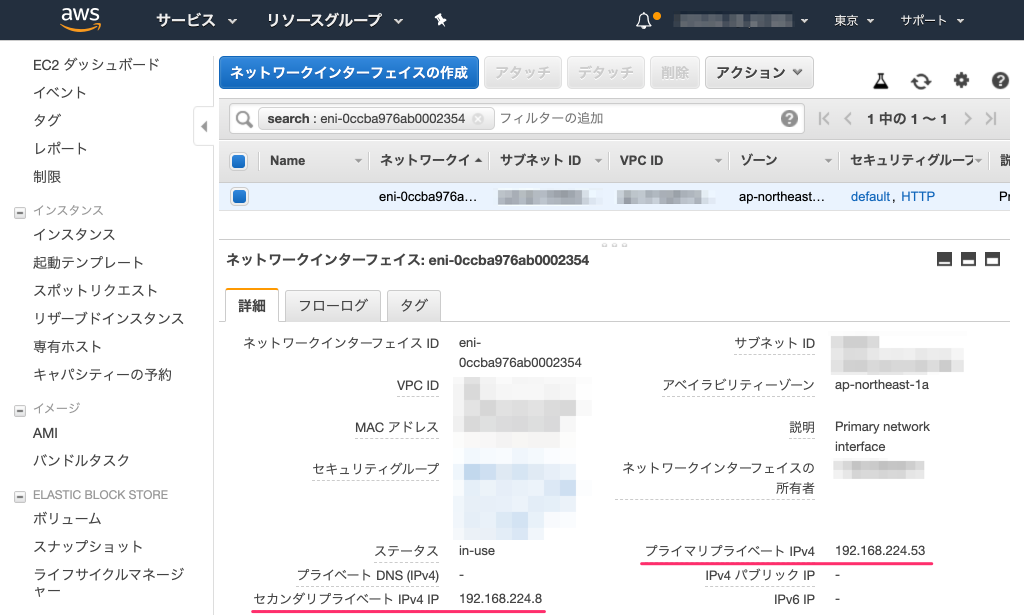This screenshot has height=615, width=1024.
Task: Click ネットワークインターフェイスの作成 button
Action: pyautogui.click(x=349, y=72)
